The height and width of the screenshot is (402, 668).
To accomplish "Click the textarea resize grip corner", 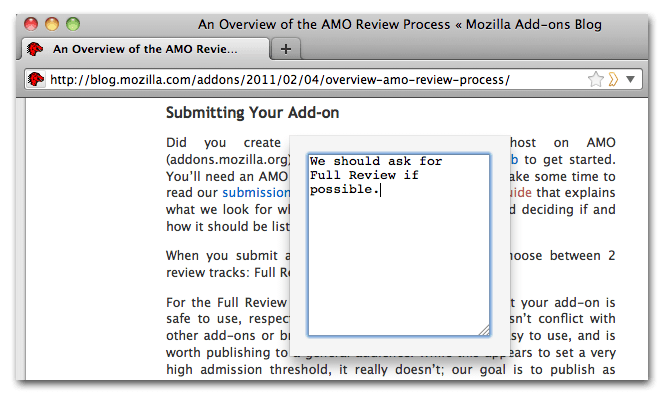I will click(x=484, y=330).
